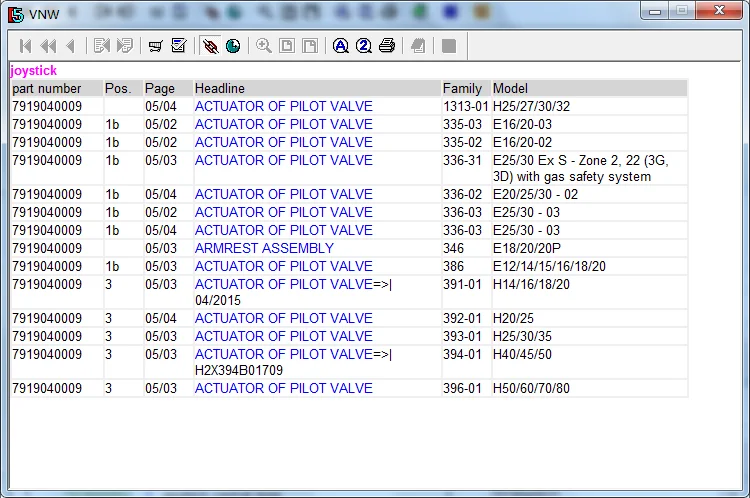Image resolution: width=750 pixels, height=498 pixels.
Task: Go to first page arrow icon
Action: pyautogui.click(x=25, y=46)
